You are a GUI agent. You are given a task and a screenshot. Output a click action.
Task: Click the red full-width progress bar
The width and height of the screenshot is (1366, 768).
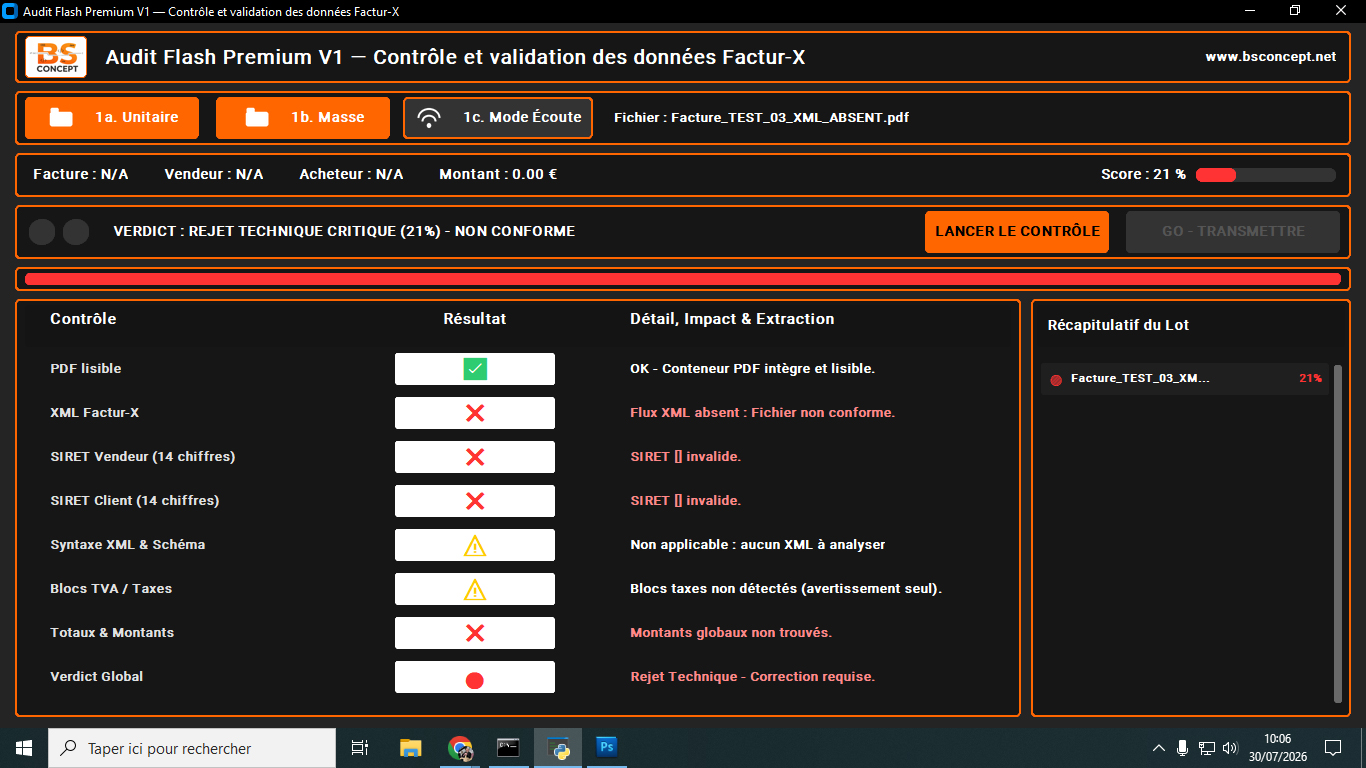pos(683,279)
